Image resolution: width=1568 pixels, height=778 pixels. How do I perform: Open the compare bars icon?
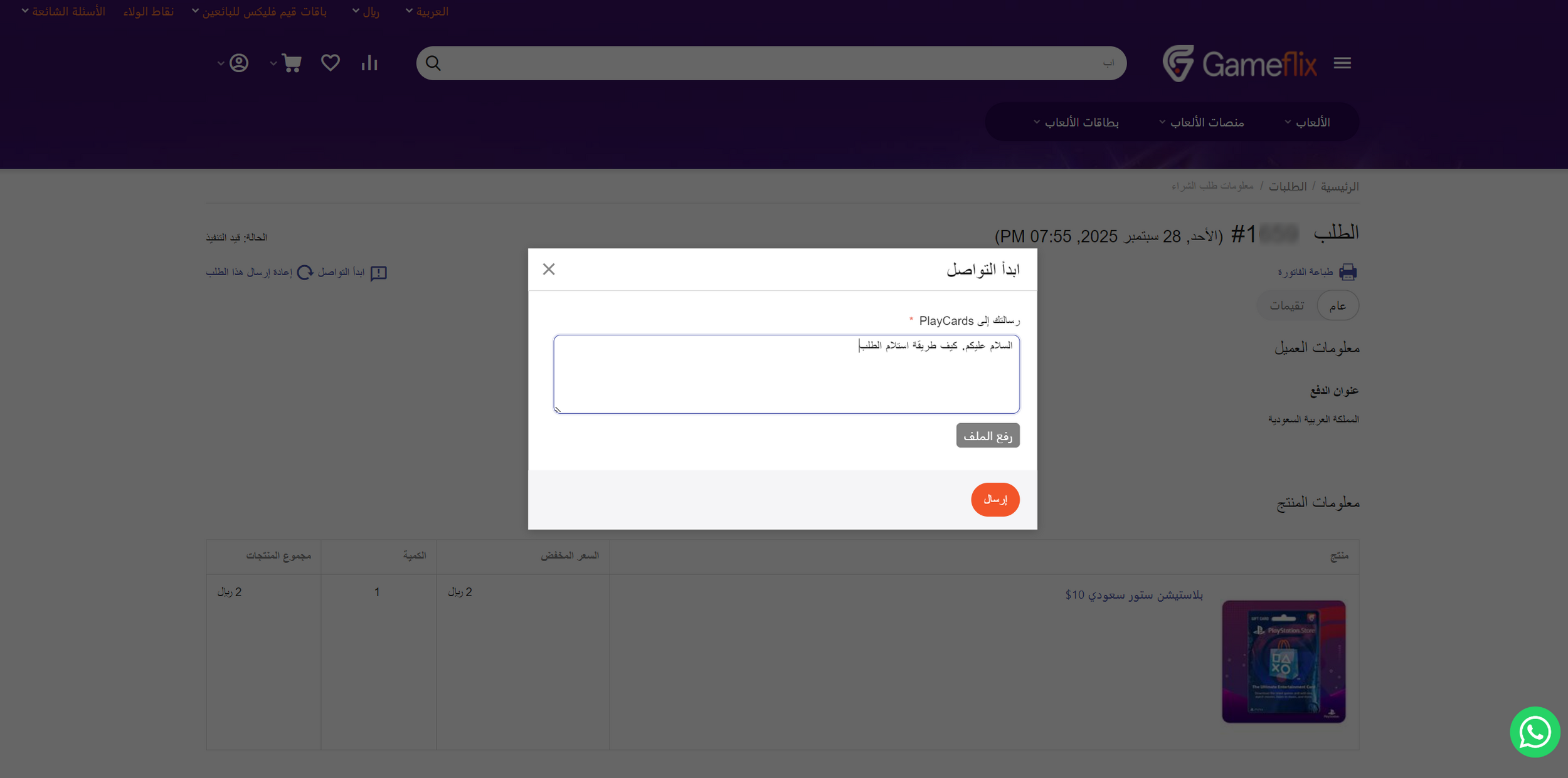[369, 63]
